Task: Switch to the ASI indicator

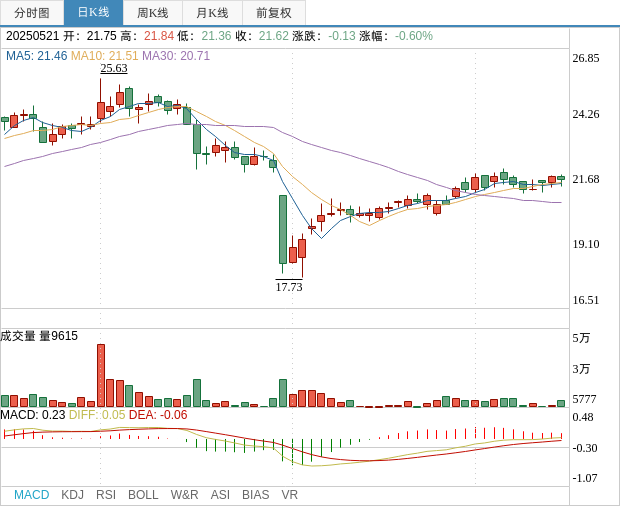Action: click(220, 495)
